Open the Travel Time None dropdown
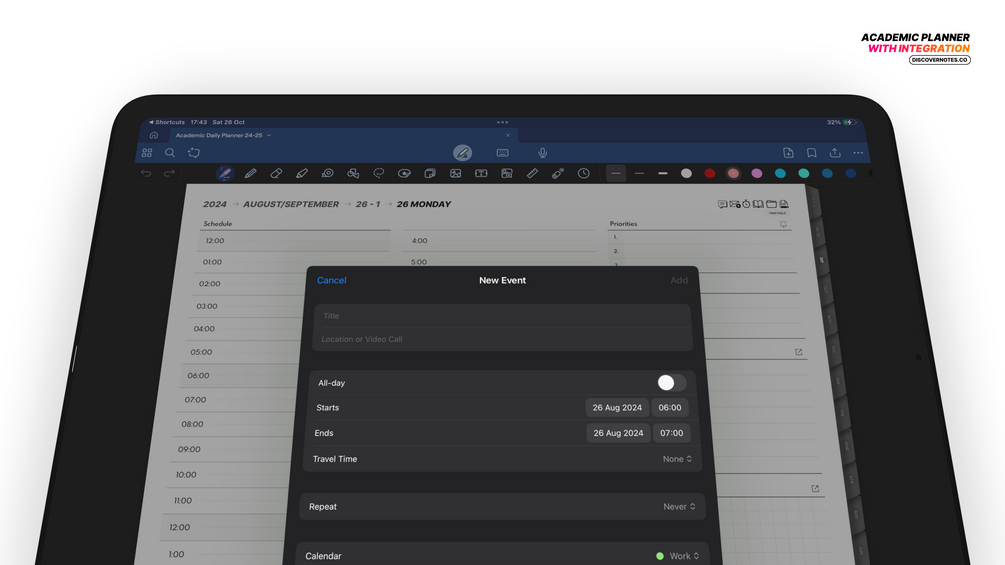The width and height of the screenshot is (1005, 565). click(x=677, y=459)
